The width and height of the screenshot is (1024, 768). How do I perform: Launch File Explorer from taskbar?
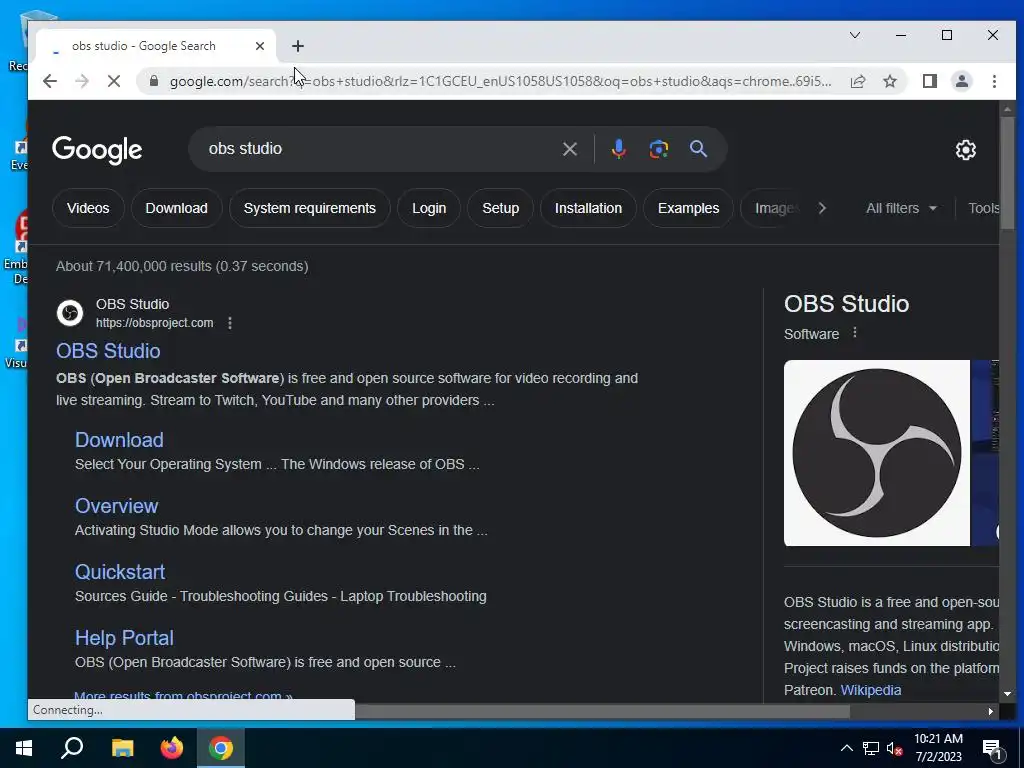pos(122,748)
